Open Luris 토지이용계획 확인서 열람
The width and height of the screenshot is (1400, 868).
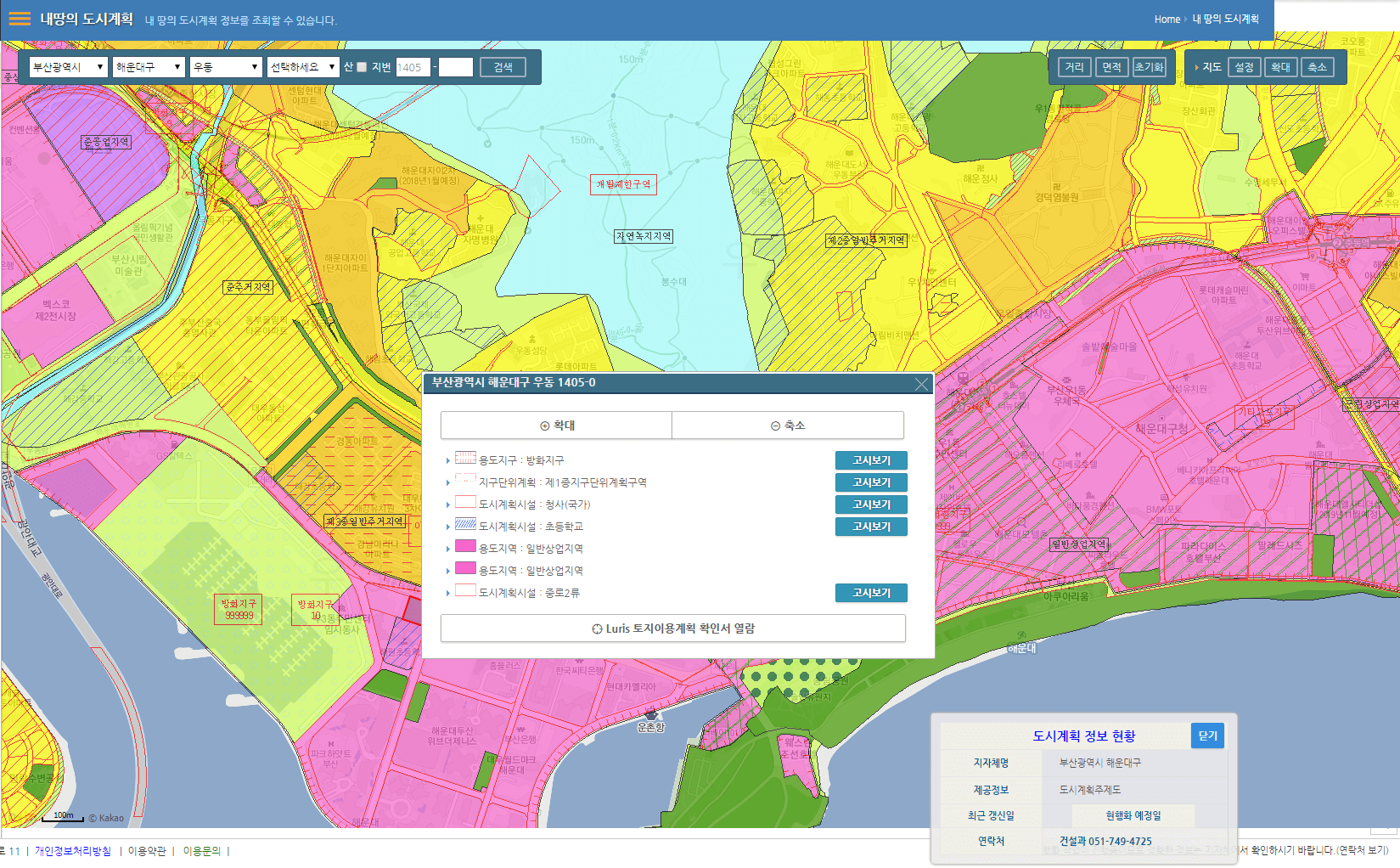pyautogui.click(x=672, y=628)
